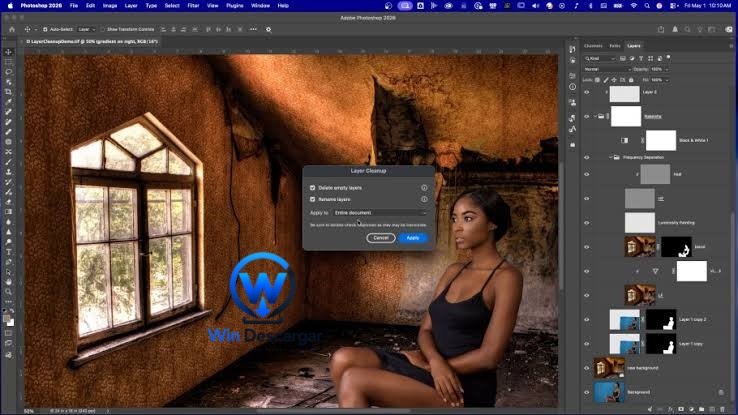The height and width of the screenshot is (415, 738).
Task: Open the Plugins menu
Action: point(234,6)
